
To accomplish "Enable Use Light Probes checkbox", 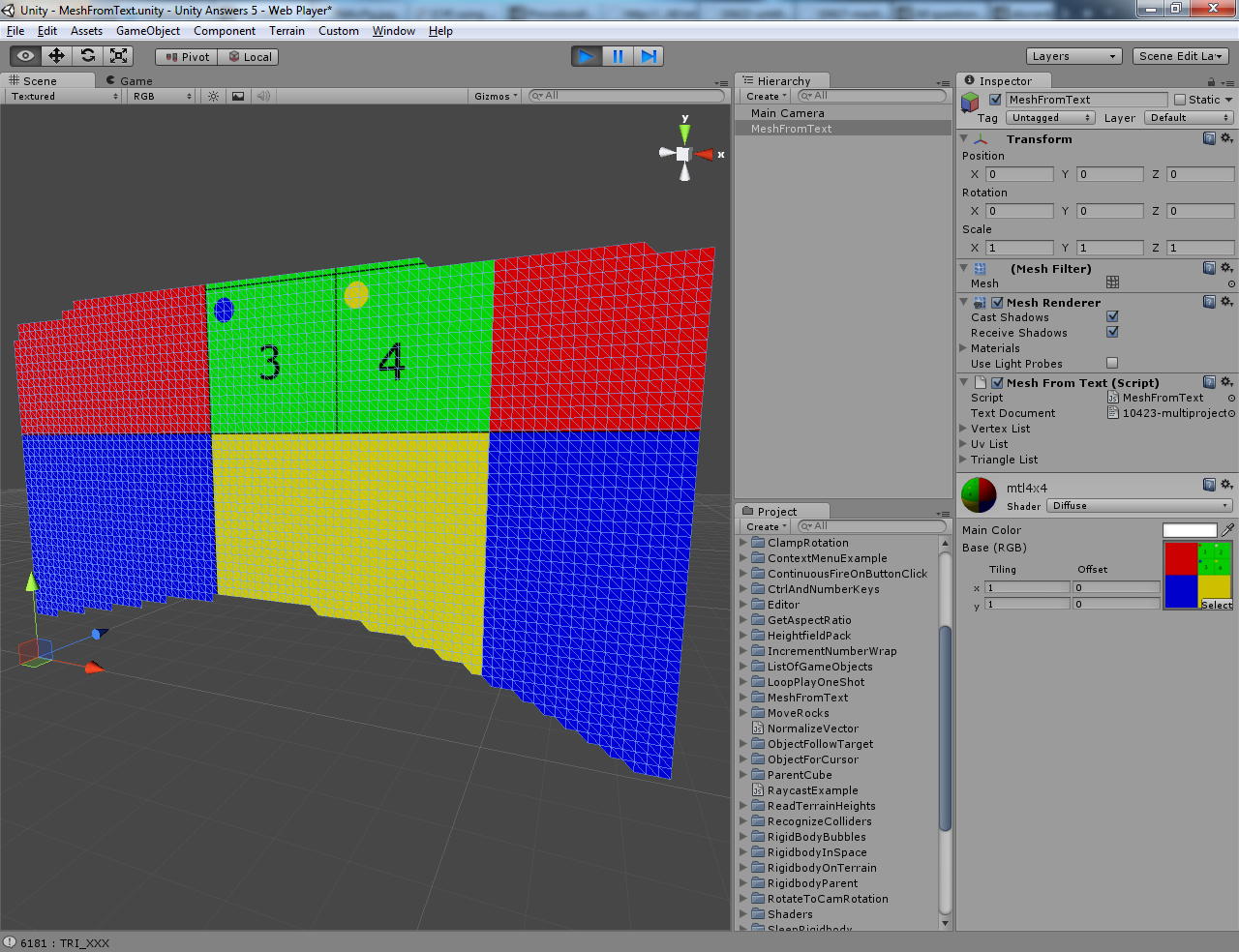I will pos(1112,363).
